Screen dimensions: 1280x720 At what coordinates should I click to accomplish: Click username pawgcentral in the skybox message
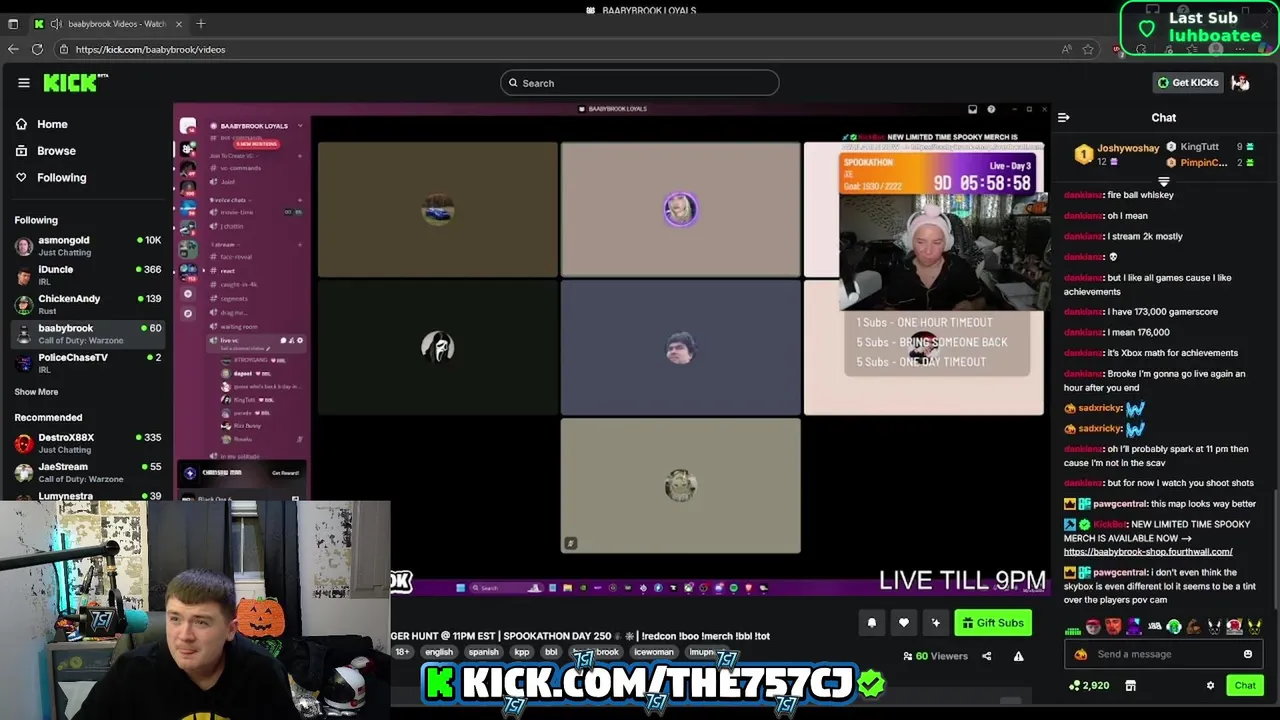tap(1119, 573)
